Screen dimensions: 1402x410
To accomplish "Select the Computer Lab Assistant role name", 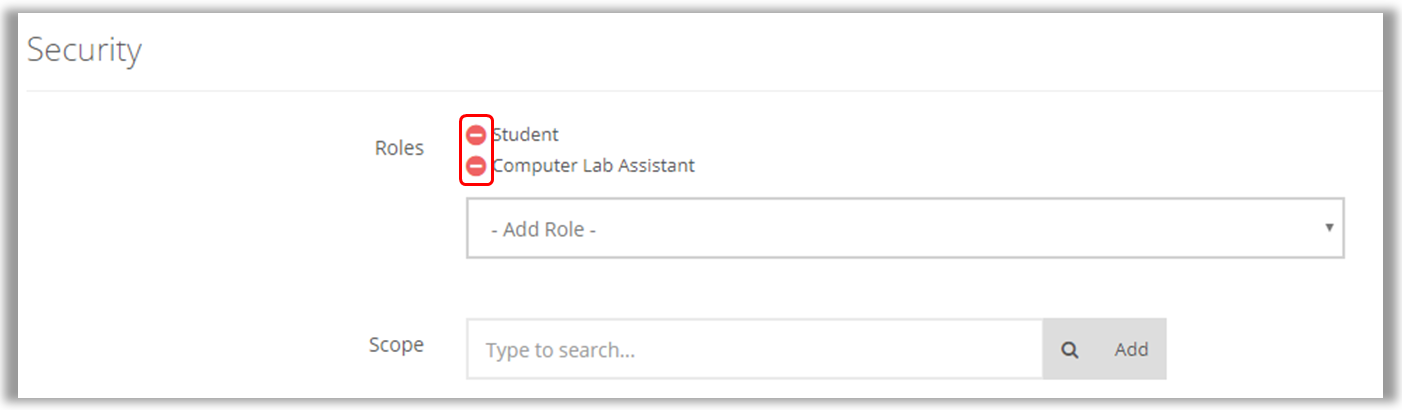I will pos(594,166).
